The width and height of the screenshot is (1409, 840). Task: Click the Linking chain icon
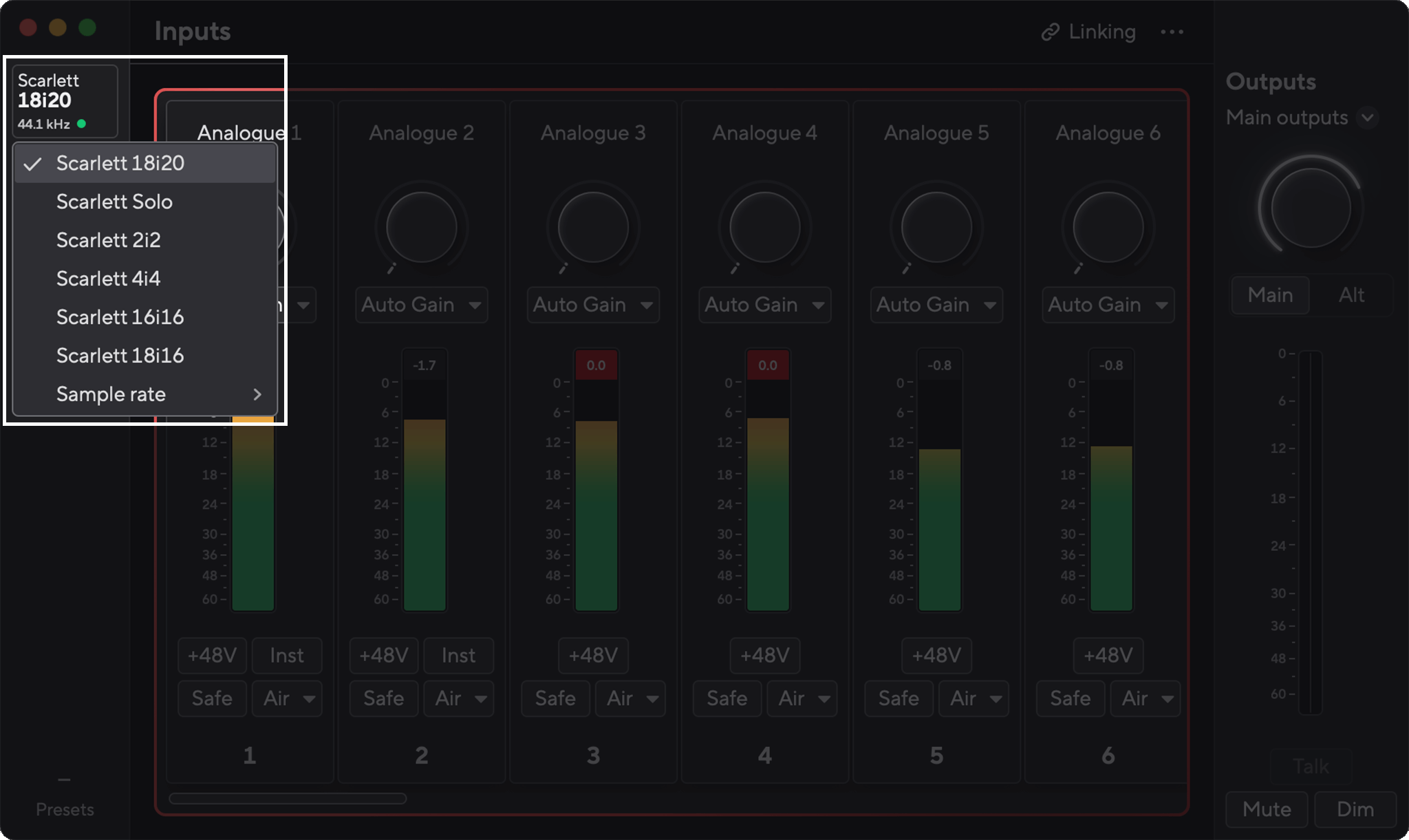click(1050, 32)
